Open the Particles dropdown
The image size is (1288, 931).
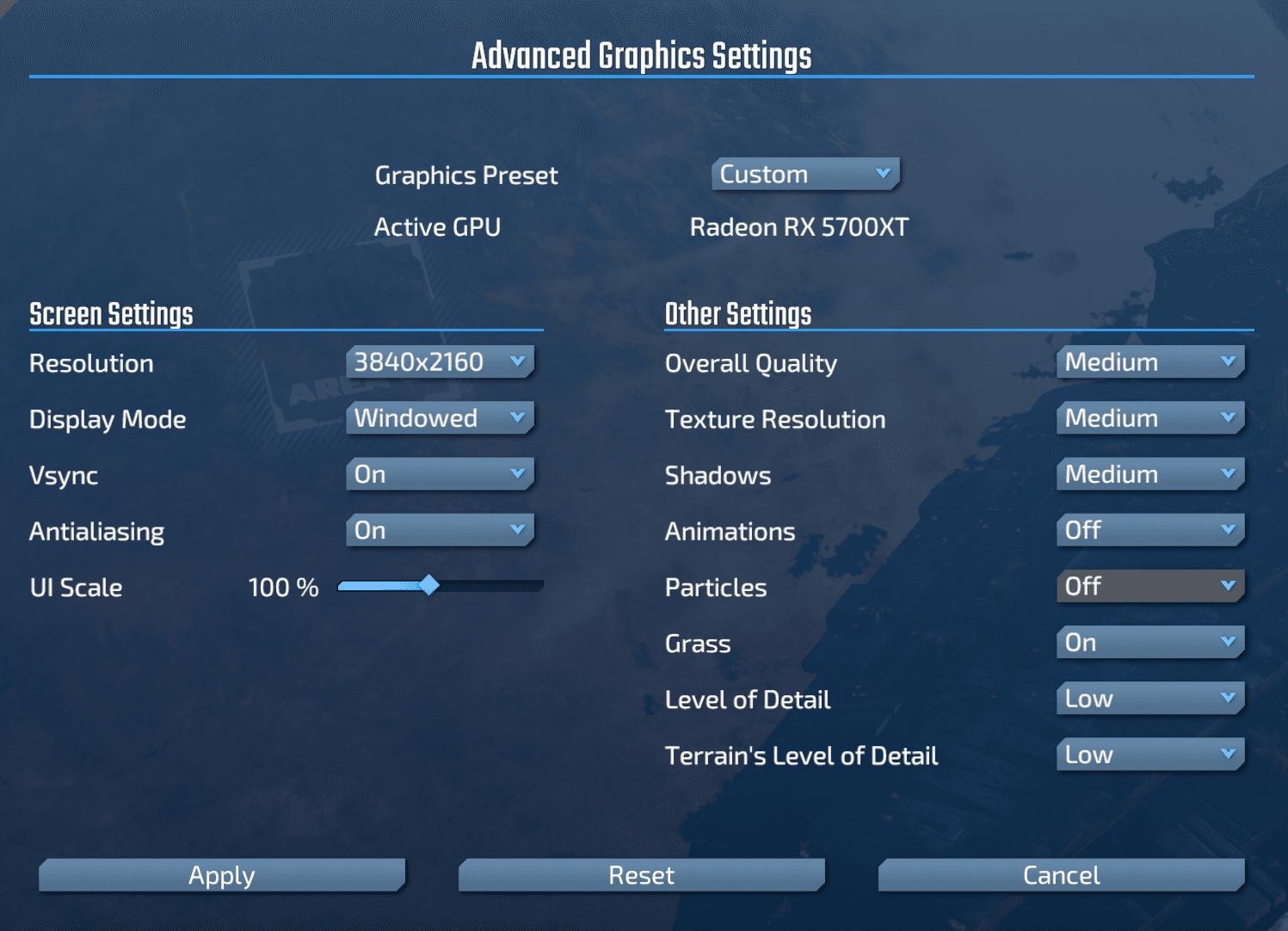point(1150,586)
